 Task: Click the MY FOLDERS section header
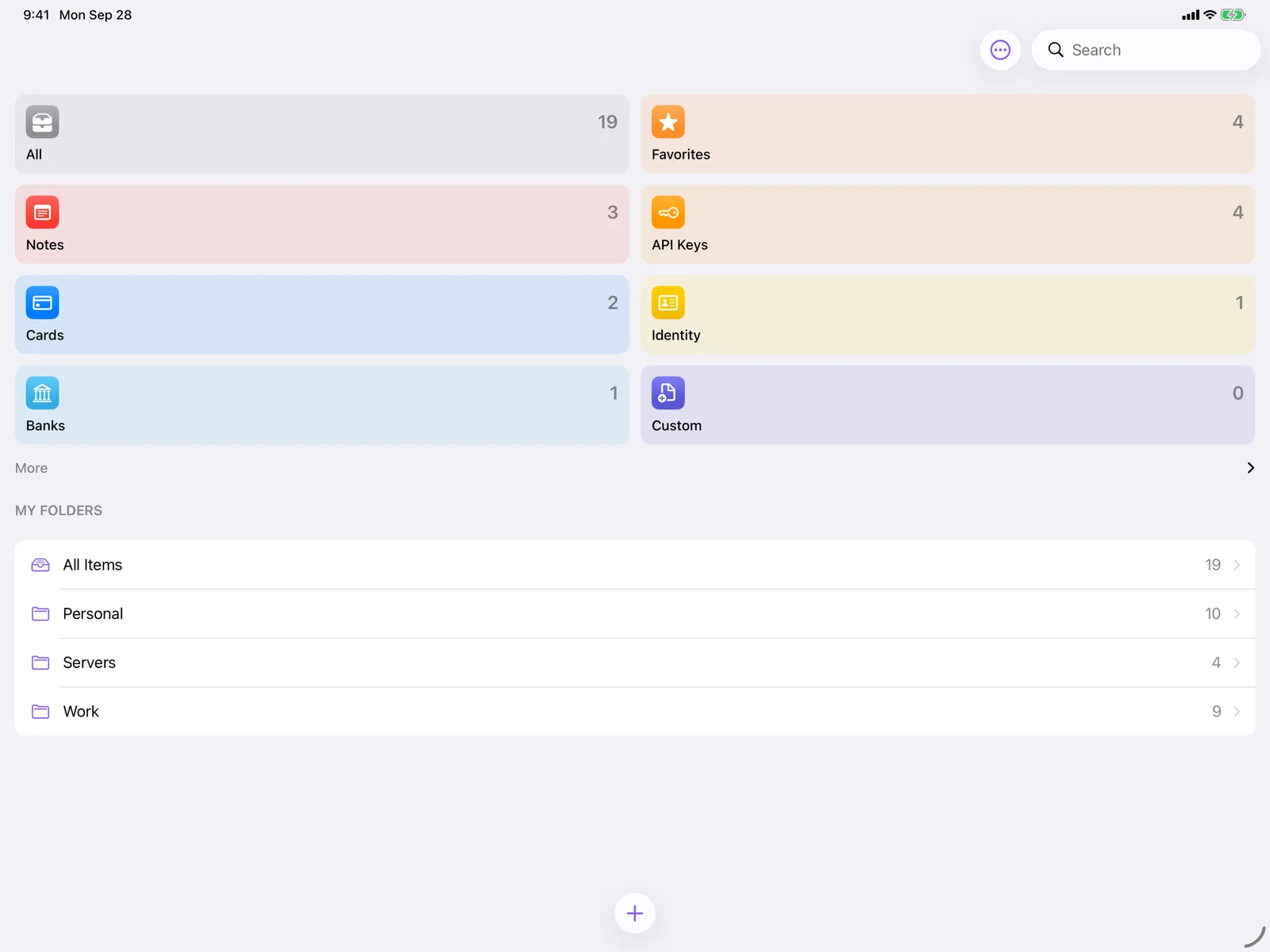pos(59,511)
